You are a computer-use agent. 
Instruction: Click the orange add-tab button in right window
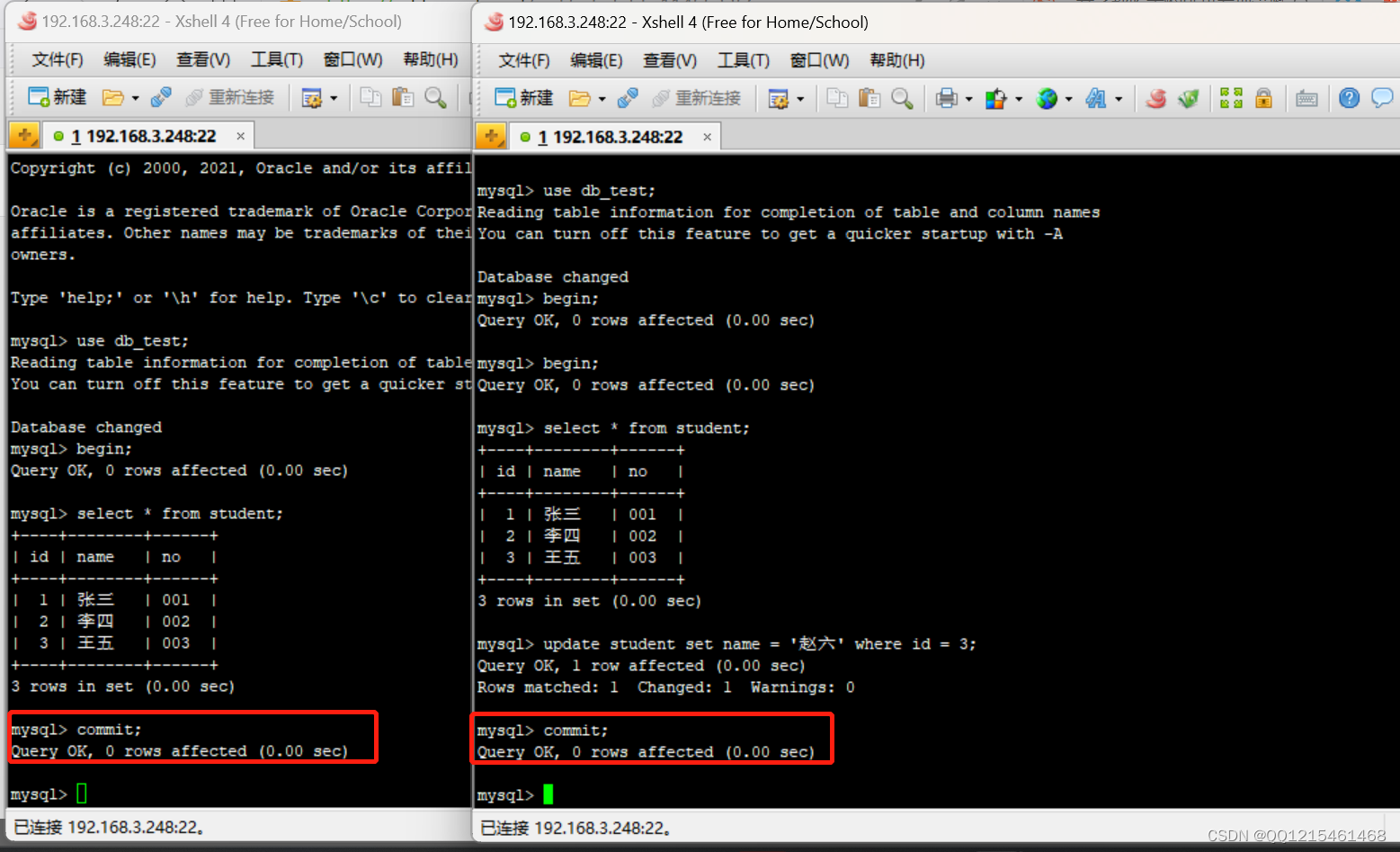click(x=491, y=137)
